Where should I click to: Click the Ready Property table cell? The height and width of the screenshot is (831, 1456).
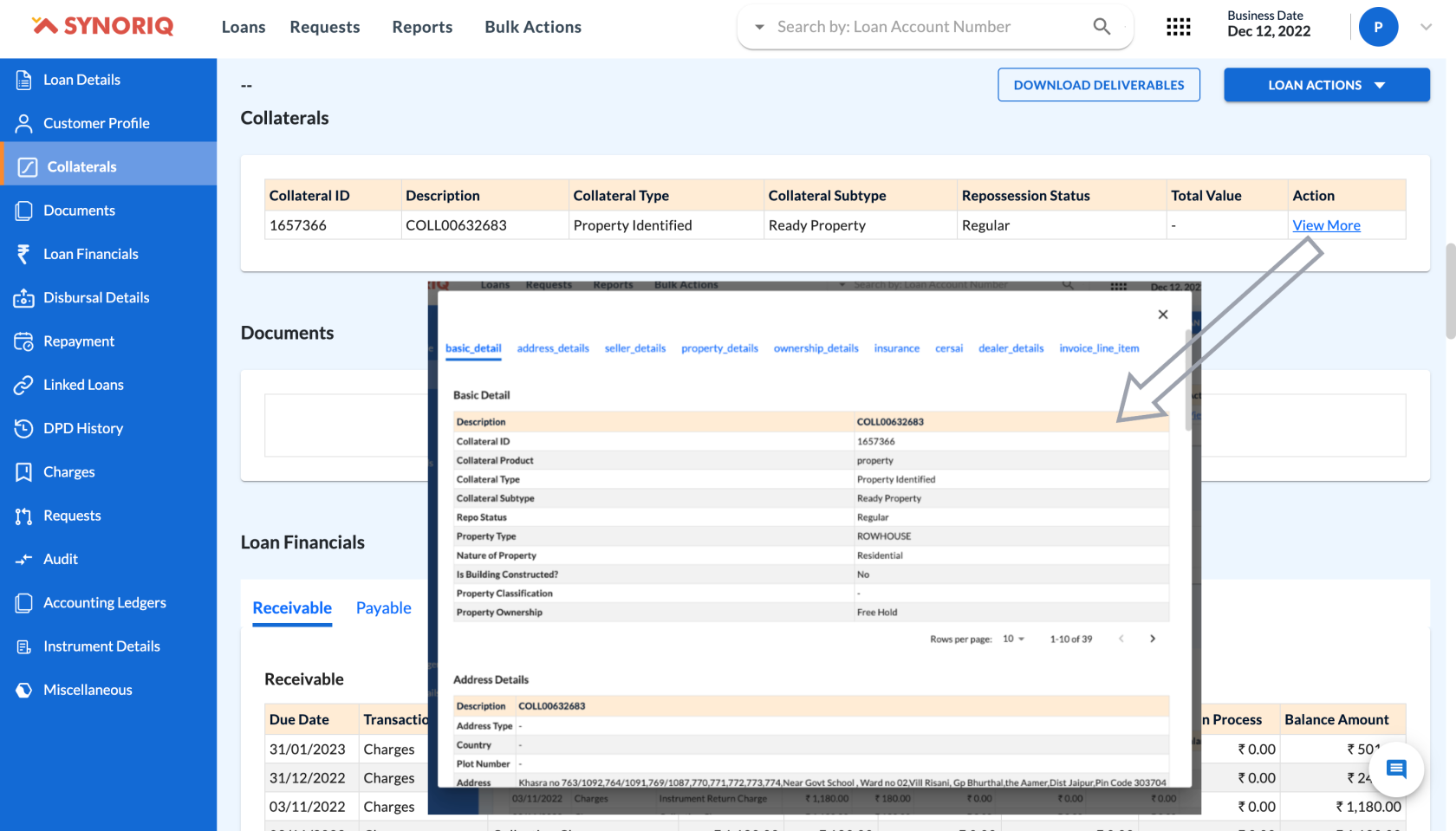pos(861,225)
